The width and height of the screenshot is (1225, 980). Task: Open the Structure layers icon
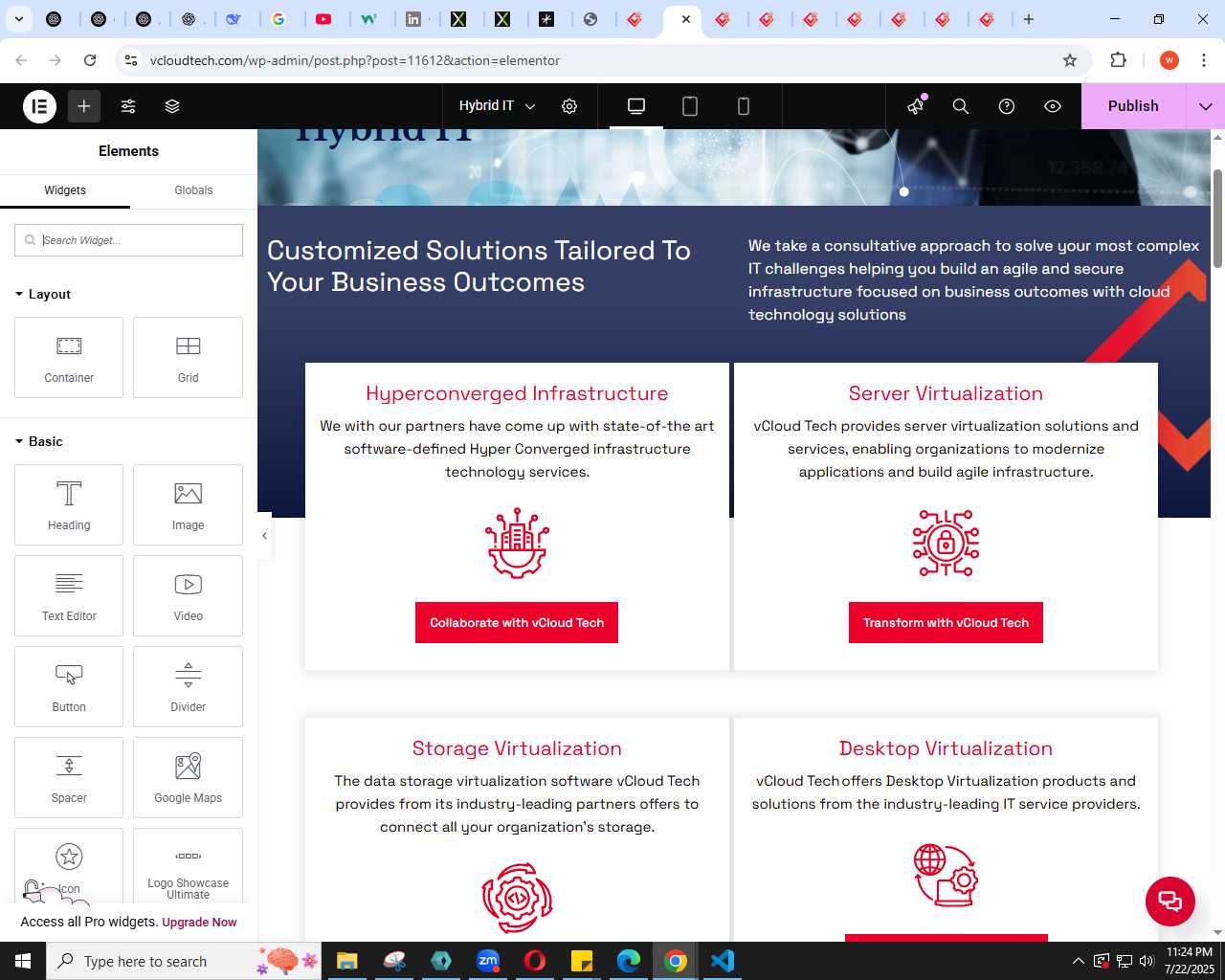click(172, 106)
